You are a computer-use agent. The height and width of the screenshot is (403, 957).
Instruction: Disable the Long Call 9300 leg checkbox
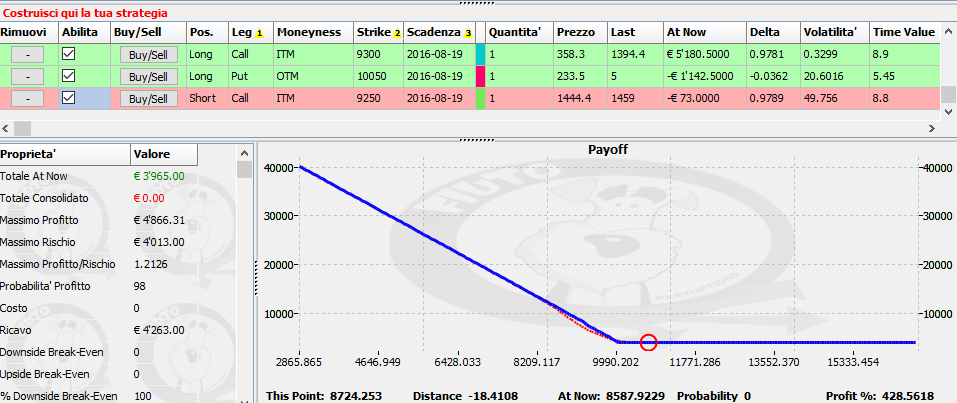pyautogui.click(x=69, y=54)
